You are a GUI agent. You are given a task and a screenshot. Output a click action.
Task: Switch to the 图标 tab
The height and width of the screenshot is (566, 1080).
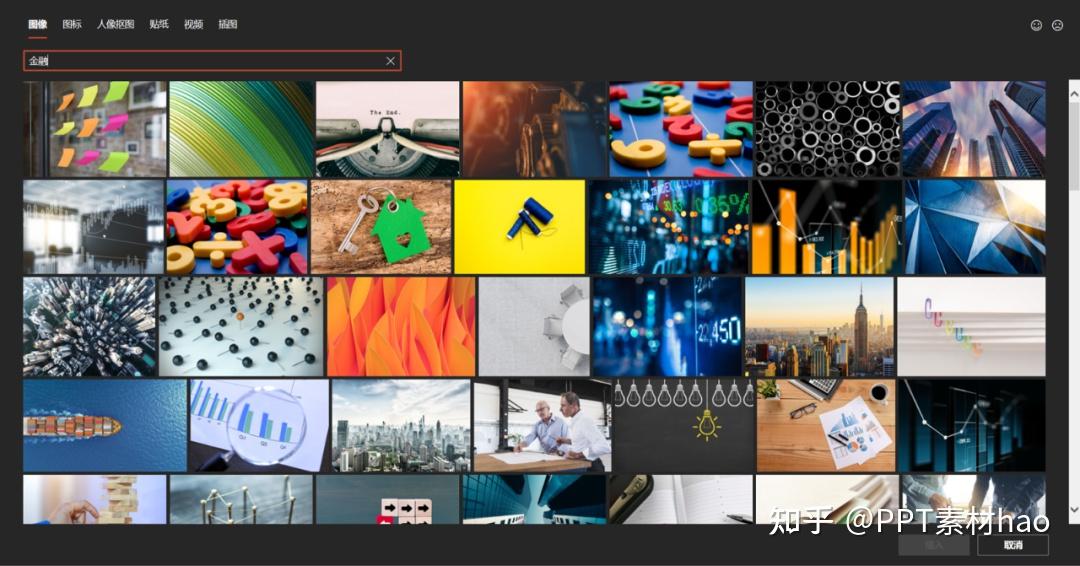(72, 24)
